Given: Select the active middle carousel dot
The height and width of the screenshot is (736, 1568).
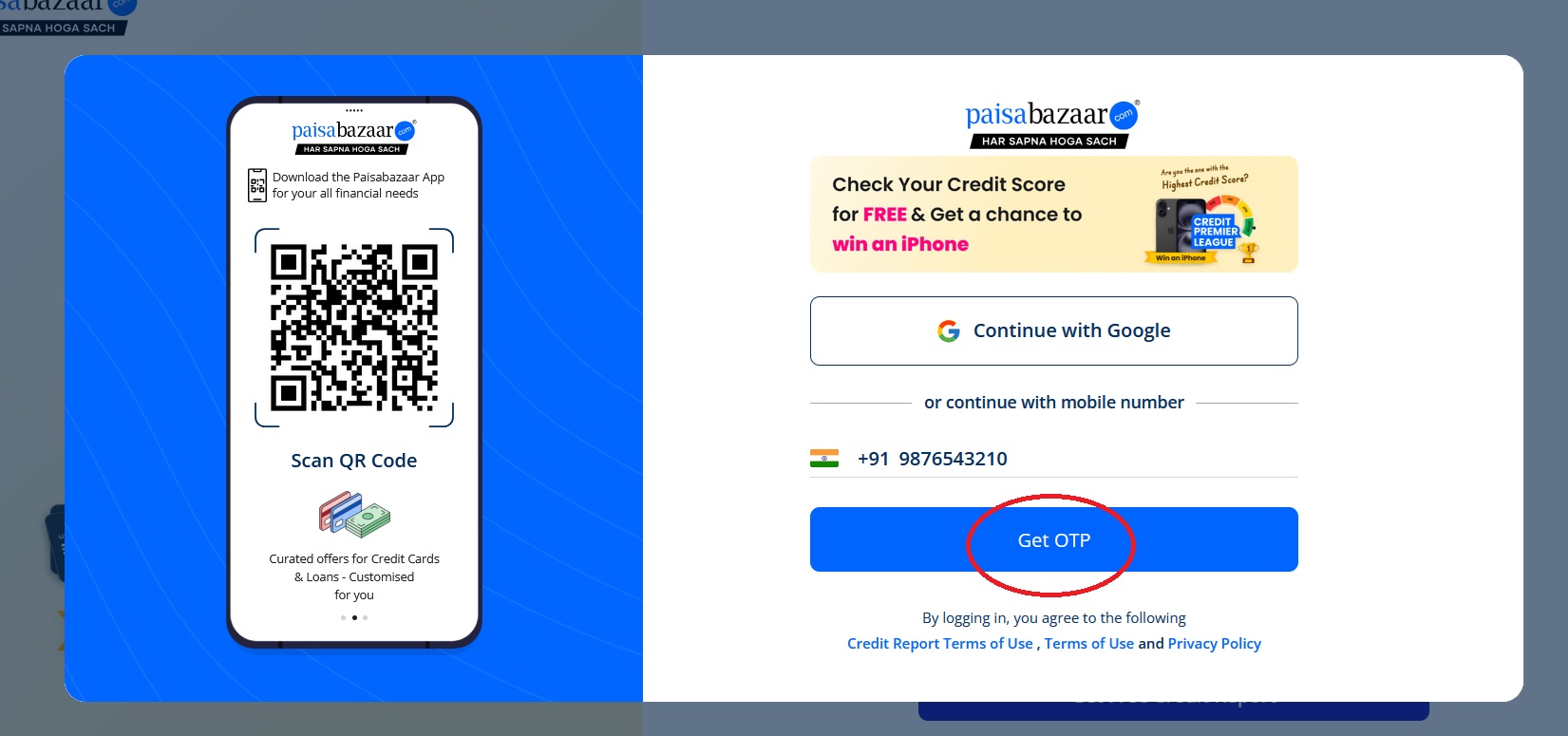Looking at the screenshot, I should click(x=354, y=617).
